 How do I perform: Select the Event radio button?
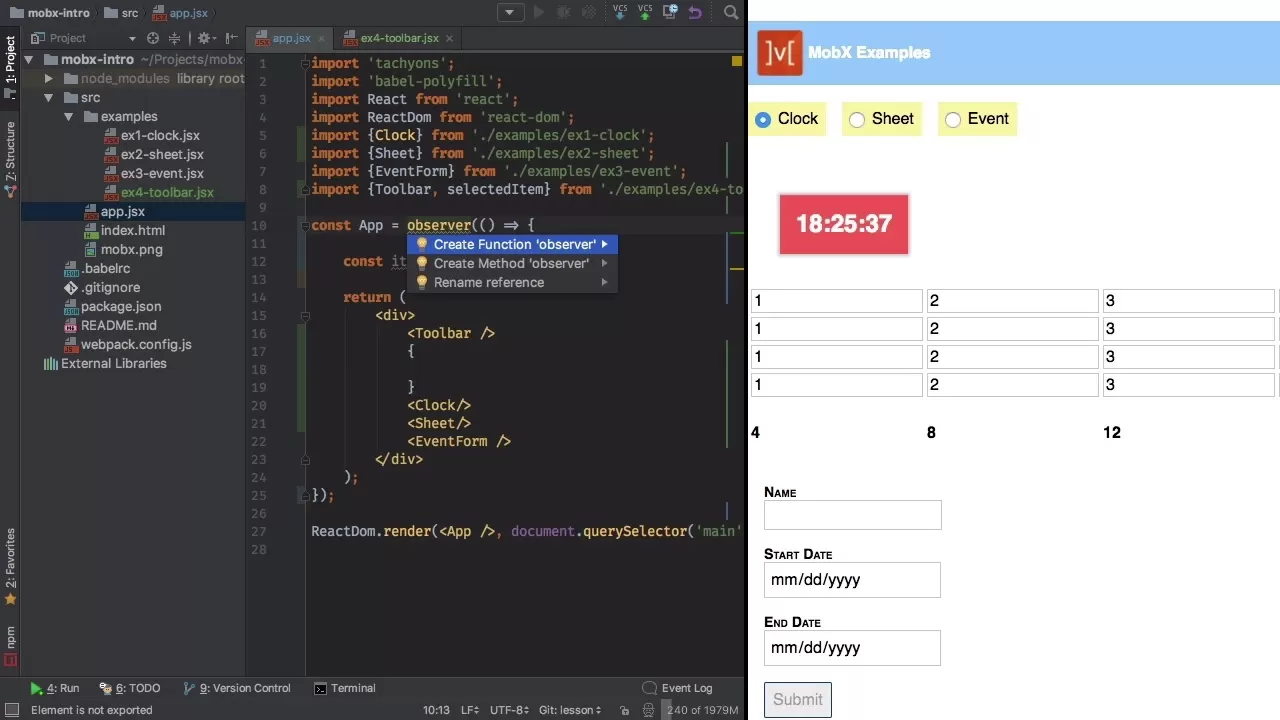pos(953,119)
